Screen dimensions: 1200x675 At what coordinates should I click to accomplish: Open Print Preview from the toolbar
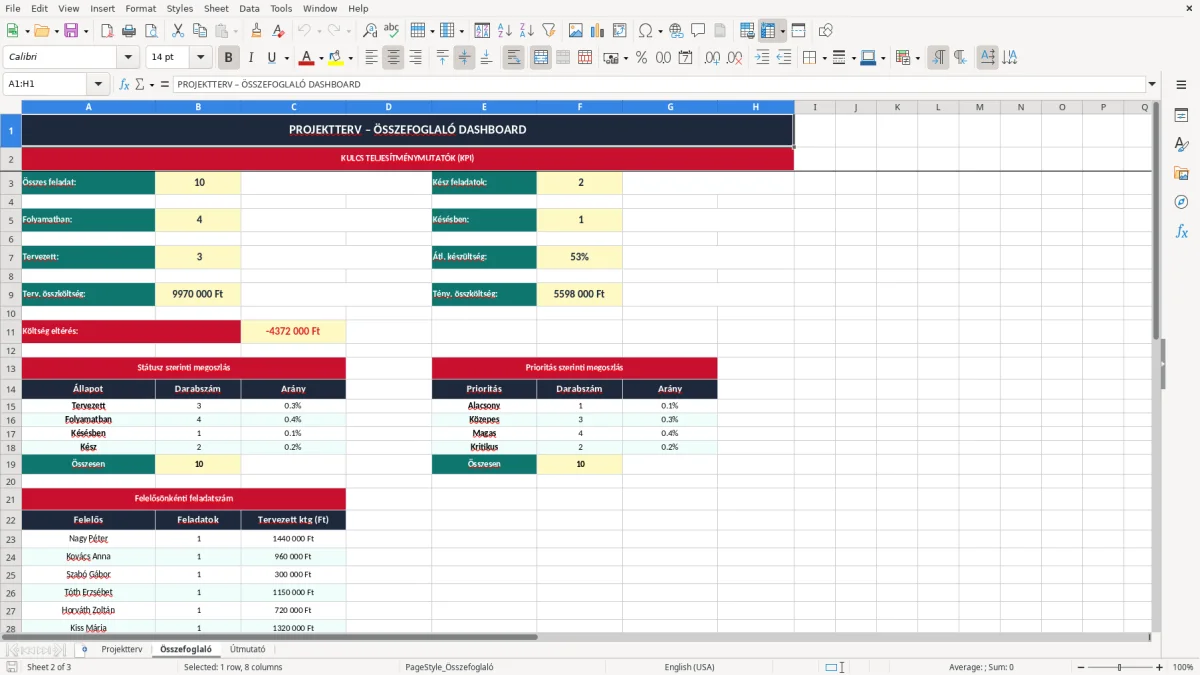(x=151, y=31)
